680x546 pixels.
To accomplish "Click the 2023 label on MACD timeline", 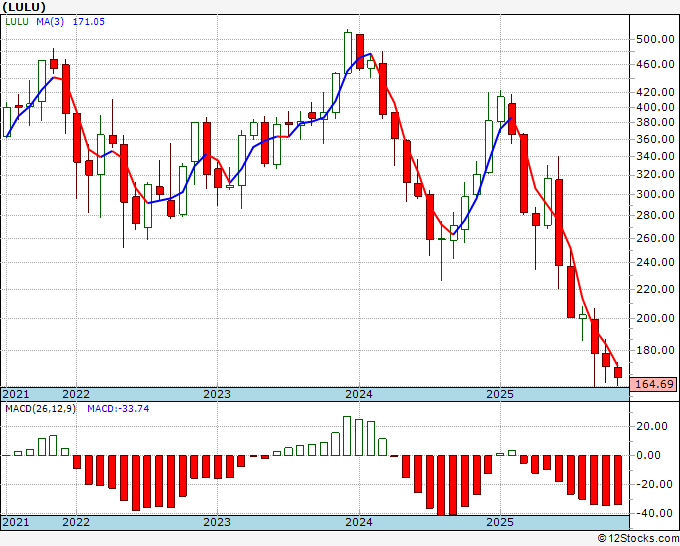I will (217, 522).
